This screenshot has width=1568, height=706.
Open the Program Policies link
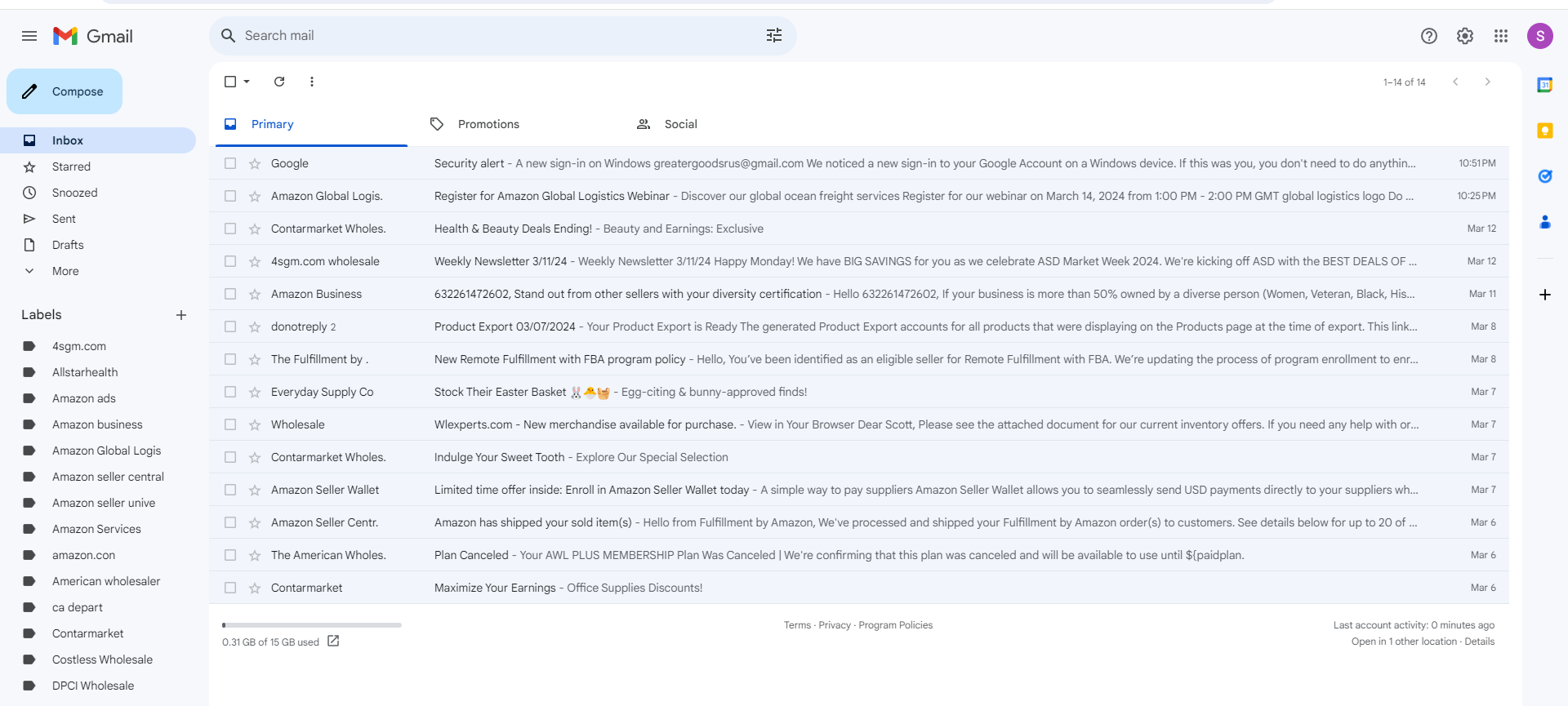tap(895, 625)
